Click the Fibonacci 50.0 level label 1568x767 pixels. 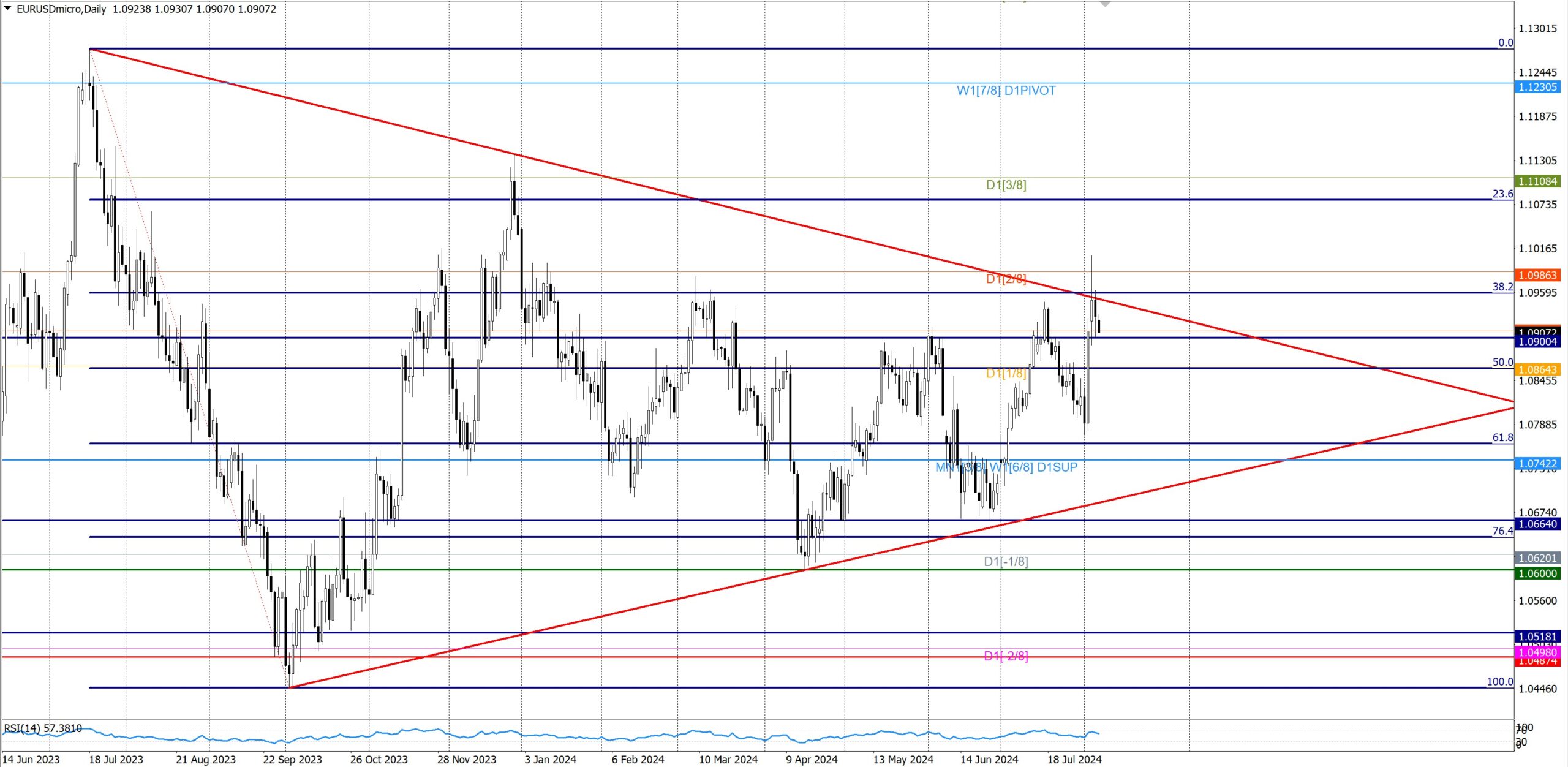click(x=1502, y=362)
